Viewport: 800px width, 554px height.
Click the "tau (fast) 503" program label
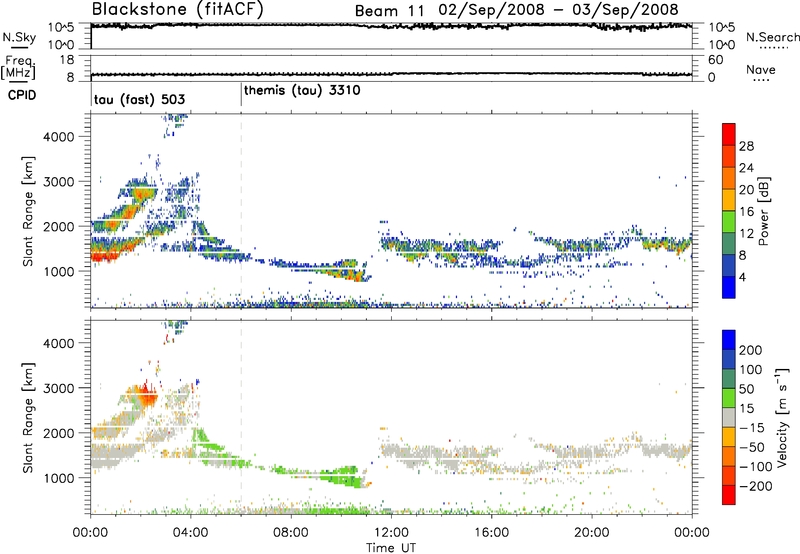click(139, 99)
